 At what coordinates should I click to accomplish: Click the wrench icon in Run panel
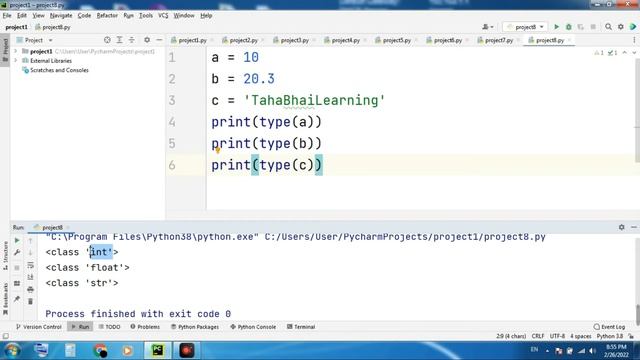click(x=17, y=253)
